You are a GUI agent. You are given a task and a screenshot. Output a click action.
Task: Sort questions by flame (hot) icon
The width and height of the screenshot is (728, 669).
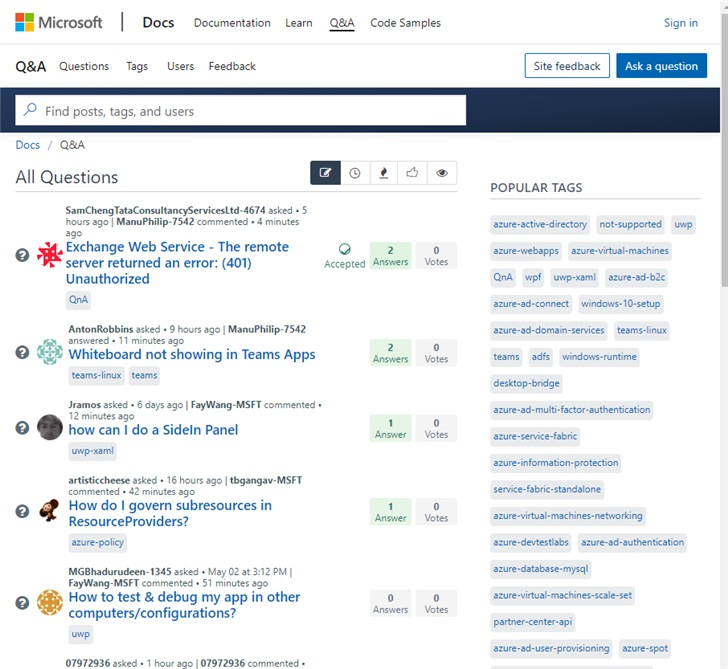tap(384, 173)
